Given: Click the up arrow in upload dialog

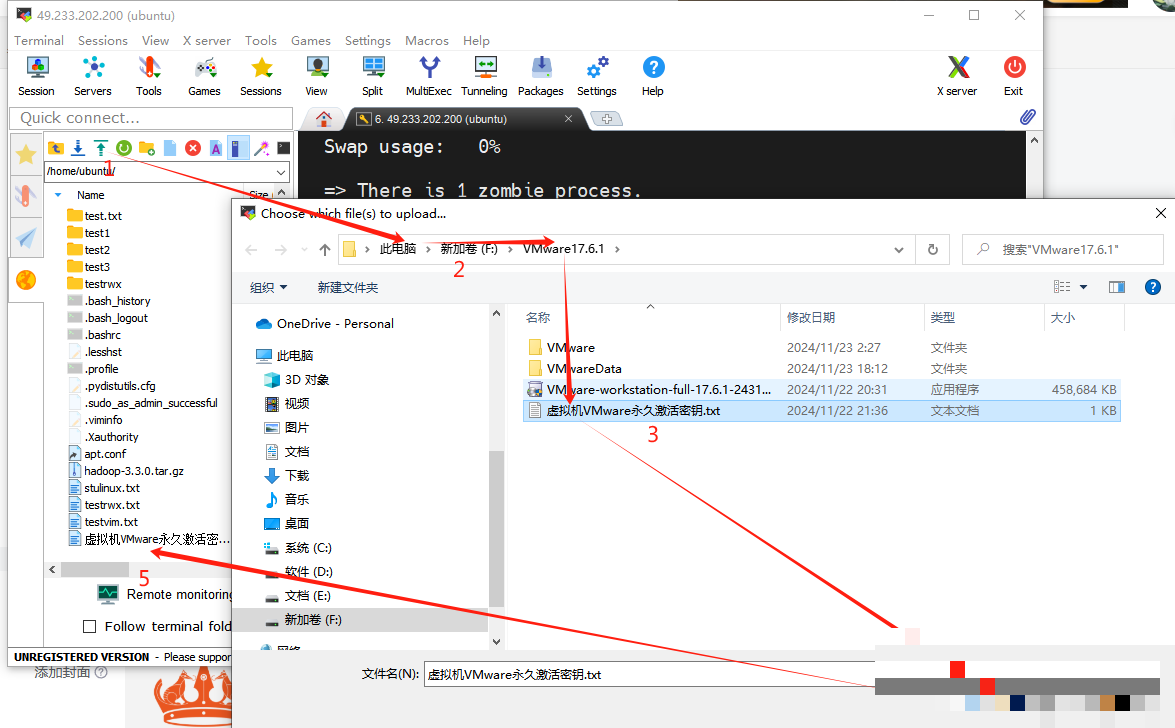Looking at the screenshot, I should 324,250.
